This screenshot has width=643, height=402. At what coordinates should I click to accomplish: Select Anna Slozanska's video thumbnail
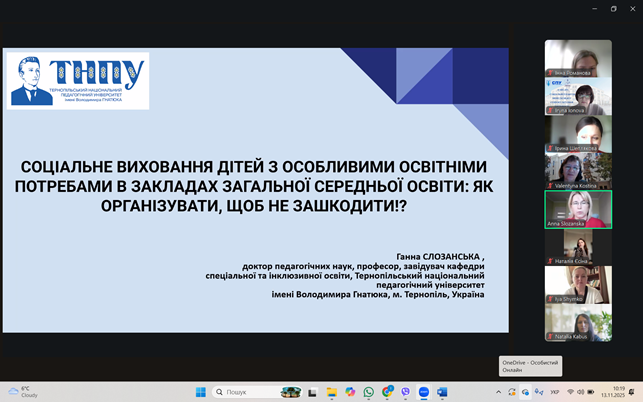[578, 210]
